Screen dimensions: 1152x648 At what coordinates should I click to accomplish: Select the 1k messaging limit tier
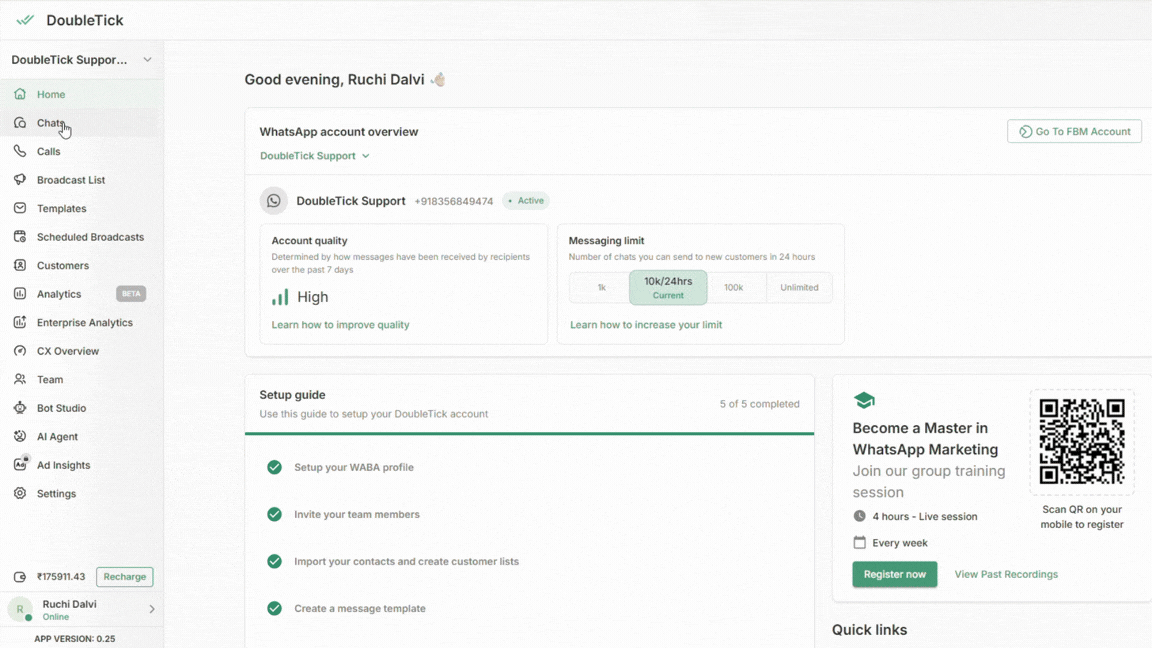[601, 288]
